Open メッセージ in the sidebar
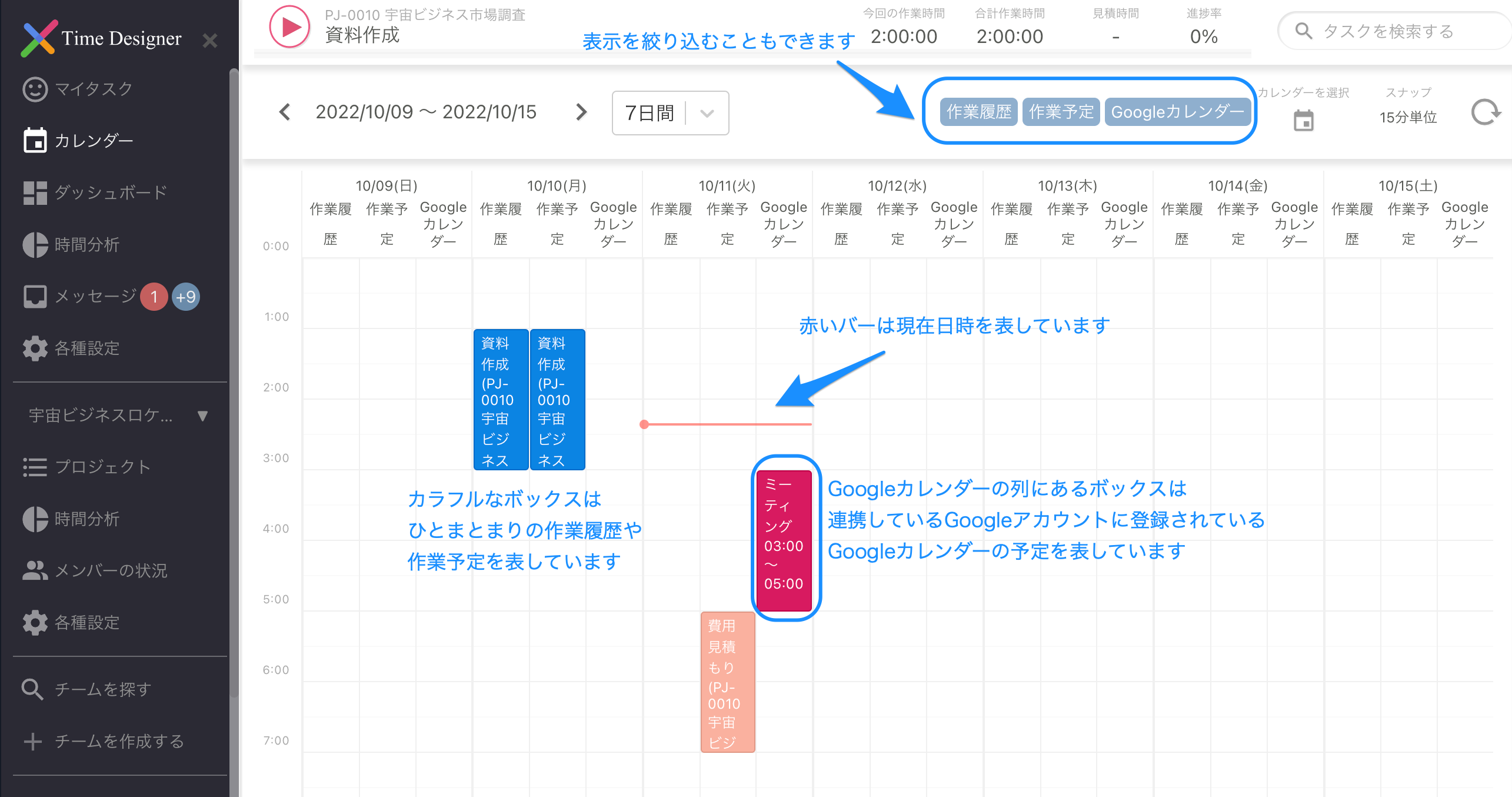Screen dimensions: 1512x797 pyautogui.click(x=95, y=296)
